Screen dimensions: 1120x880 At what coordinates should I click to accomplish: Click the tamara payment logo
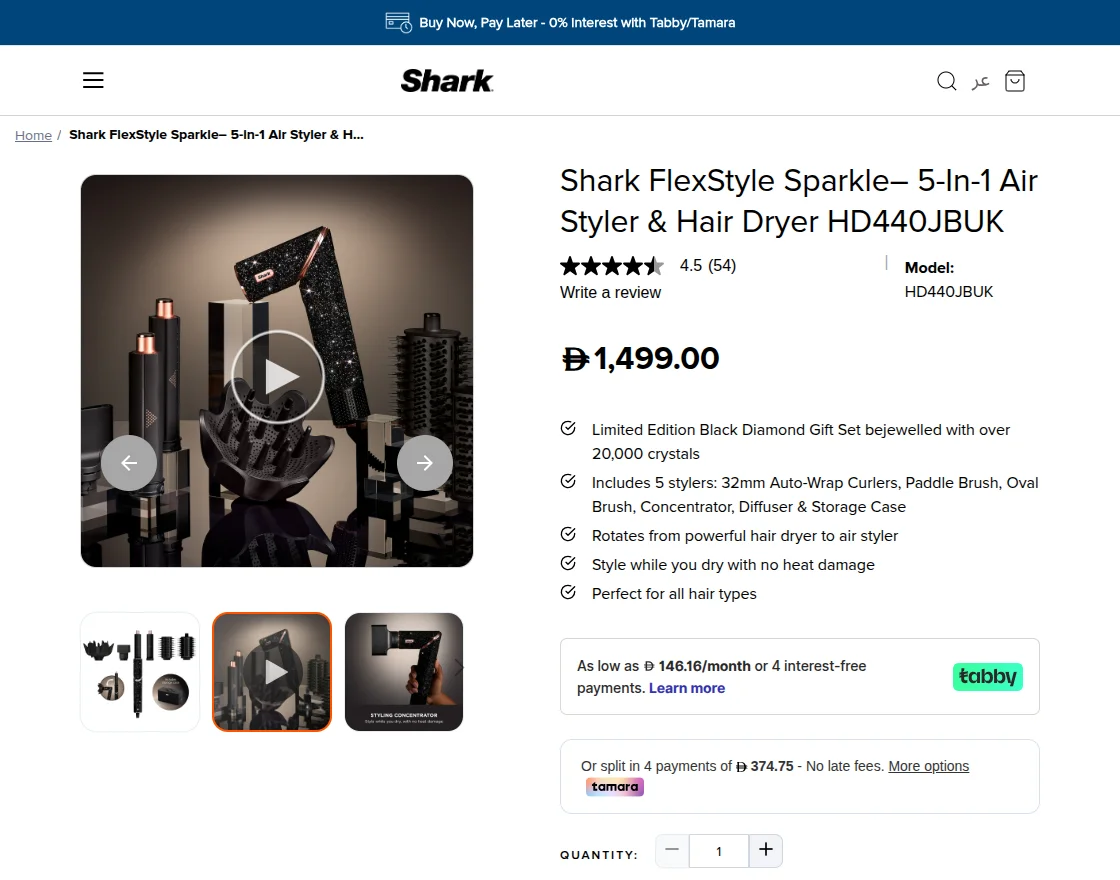(614, 787)
